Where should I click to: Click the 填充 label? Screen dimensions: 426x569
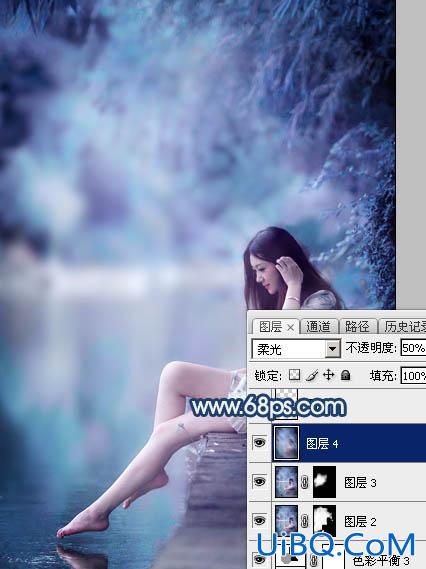click(x=383, y=376)
